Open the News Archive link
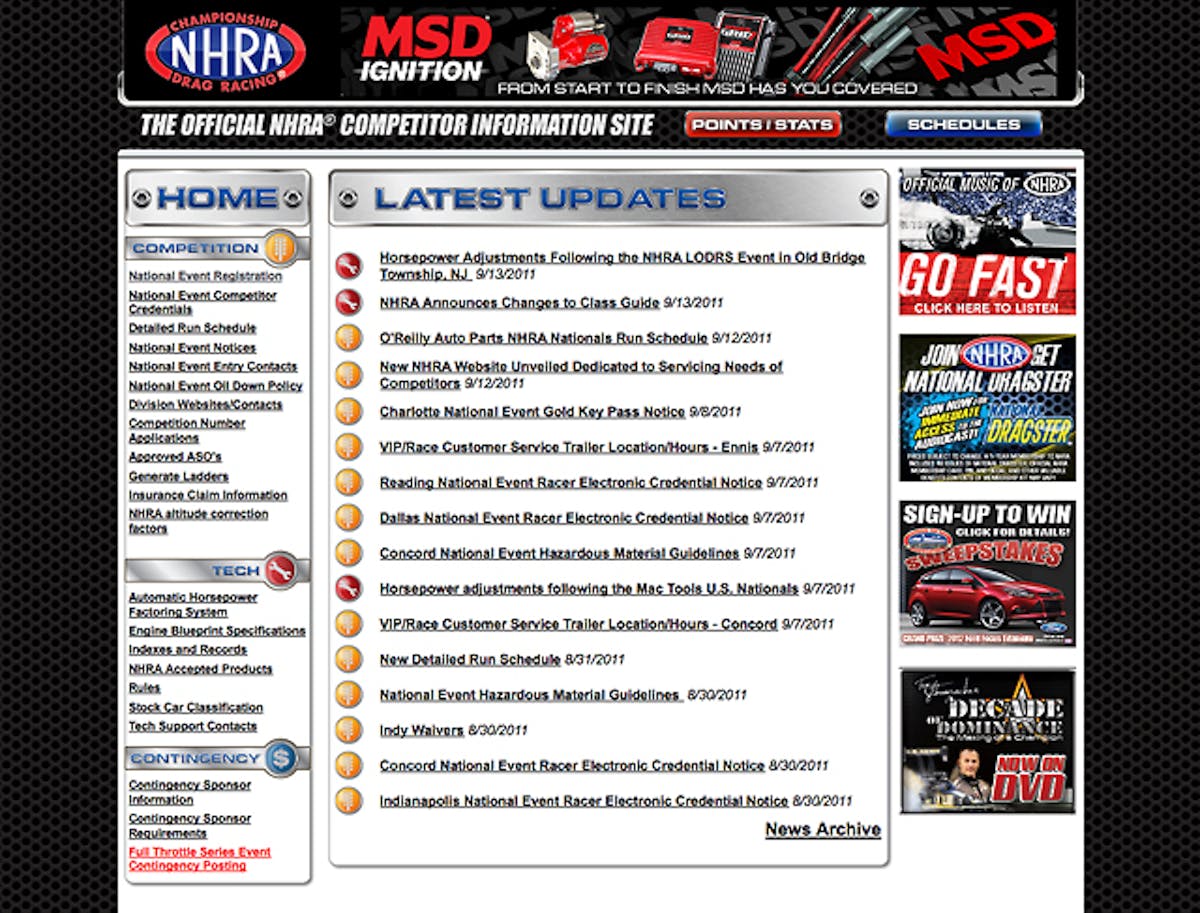 [x=822, y=829]
